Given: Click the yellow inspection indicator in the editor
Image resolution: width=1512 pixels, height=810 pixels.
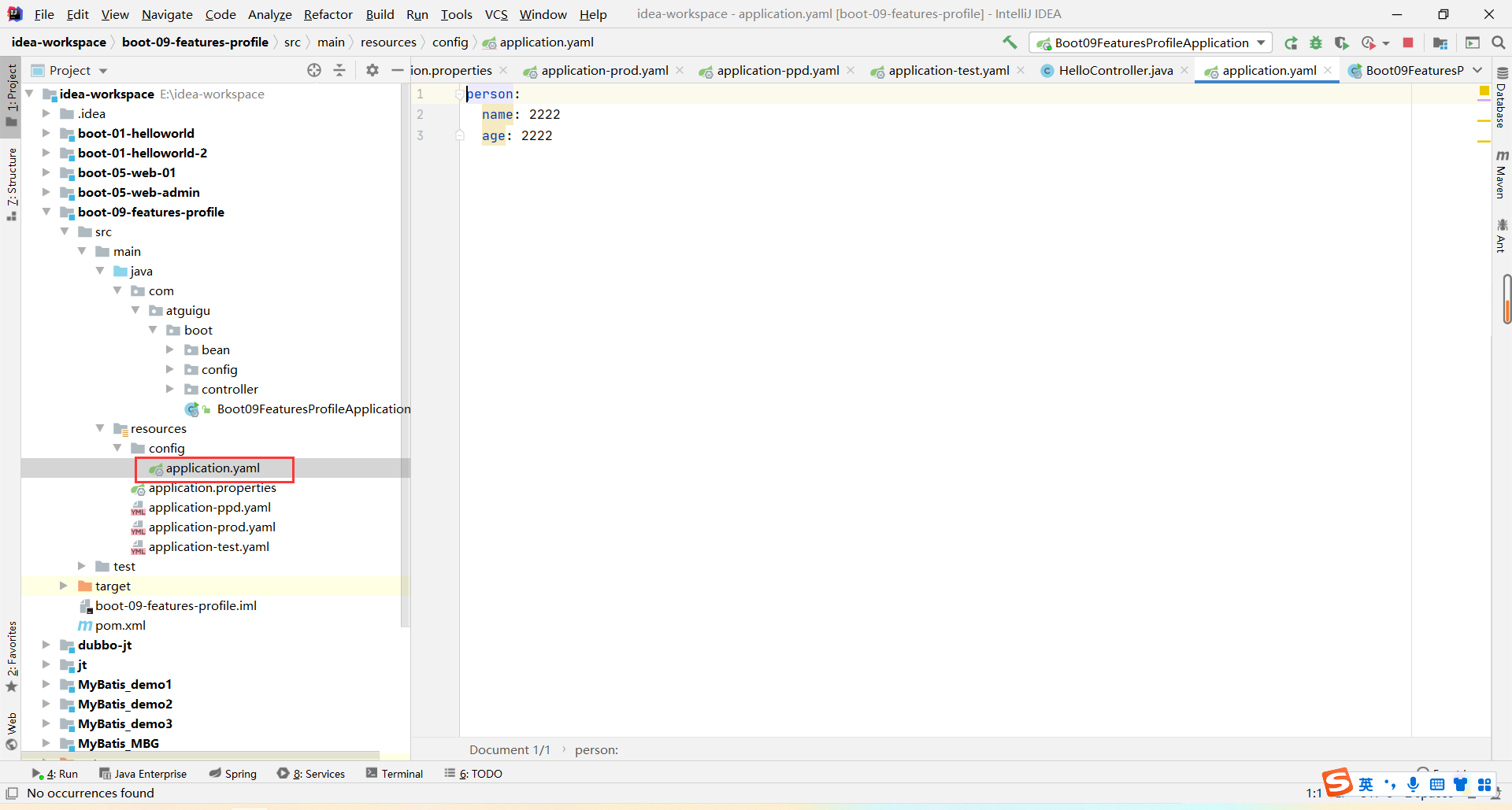Looking at the screenshot, I should tap(1484, 91).
